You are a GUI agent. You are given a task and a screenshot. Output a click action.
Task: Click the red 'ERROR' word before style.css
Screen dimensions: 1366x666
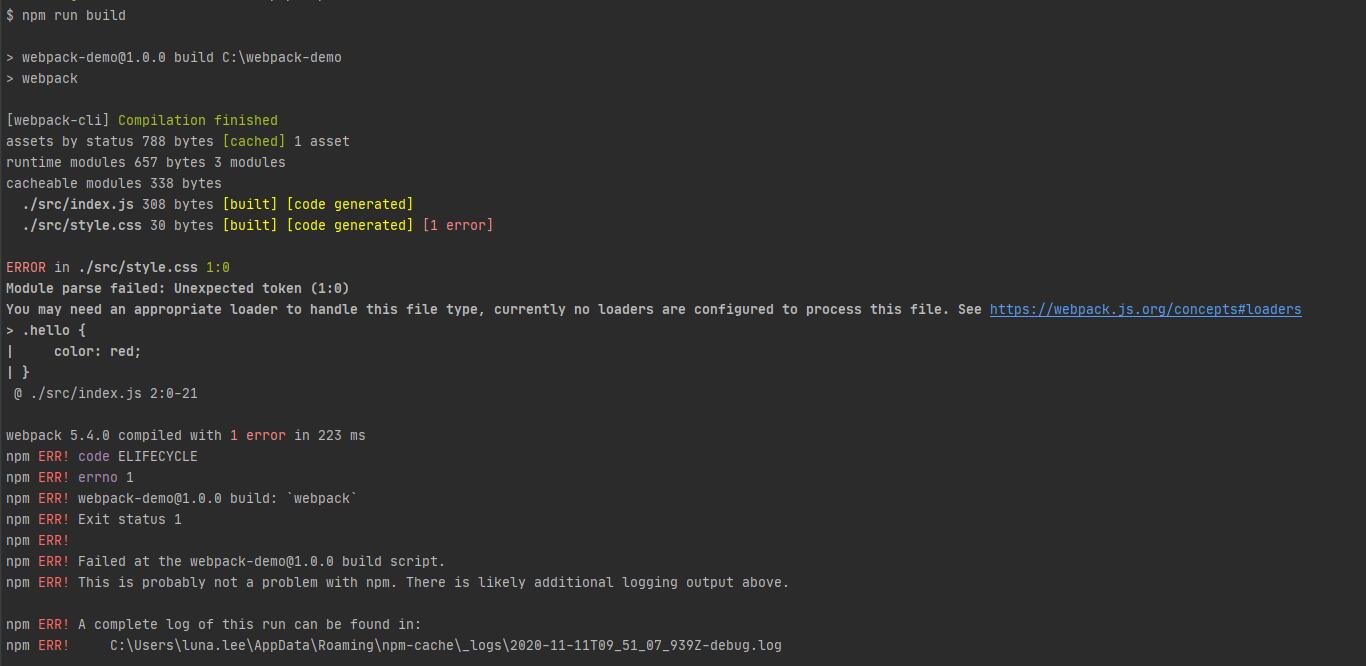pyautogui.click(x=25, y=268)
